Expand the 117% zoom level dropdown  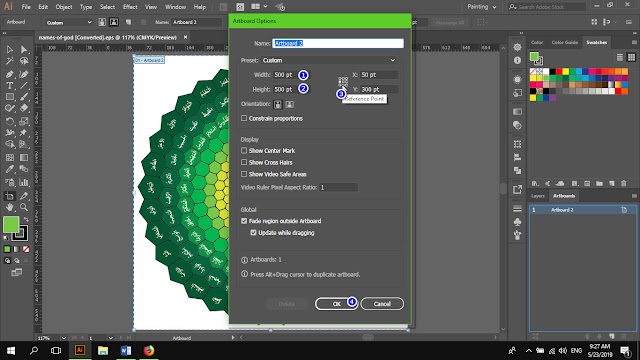(64, 338)
